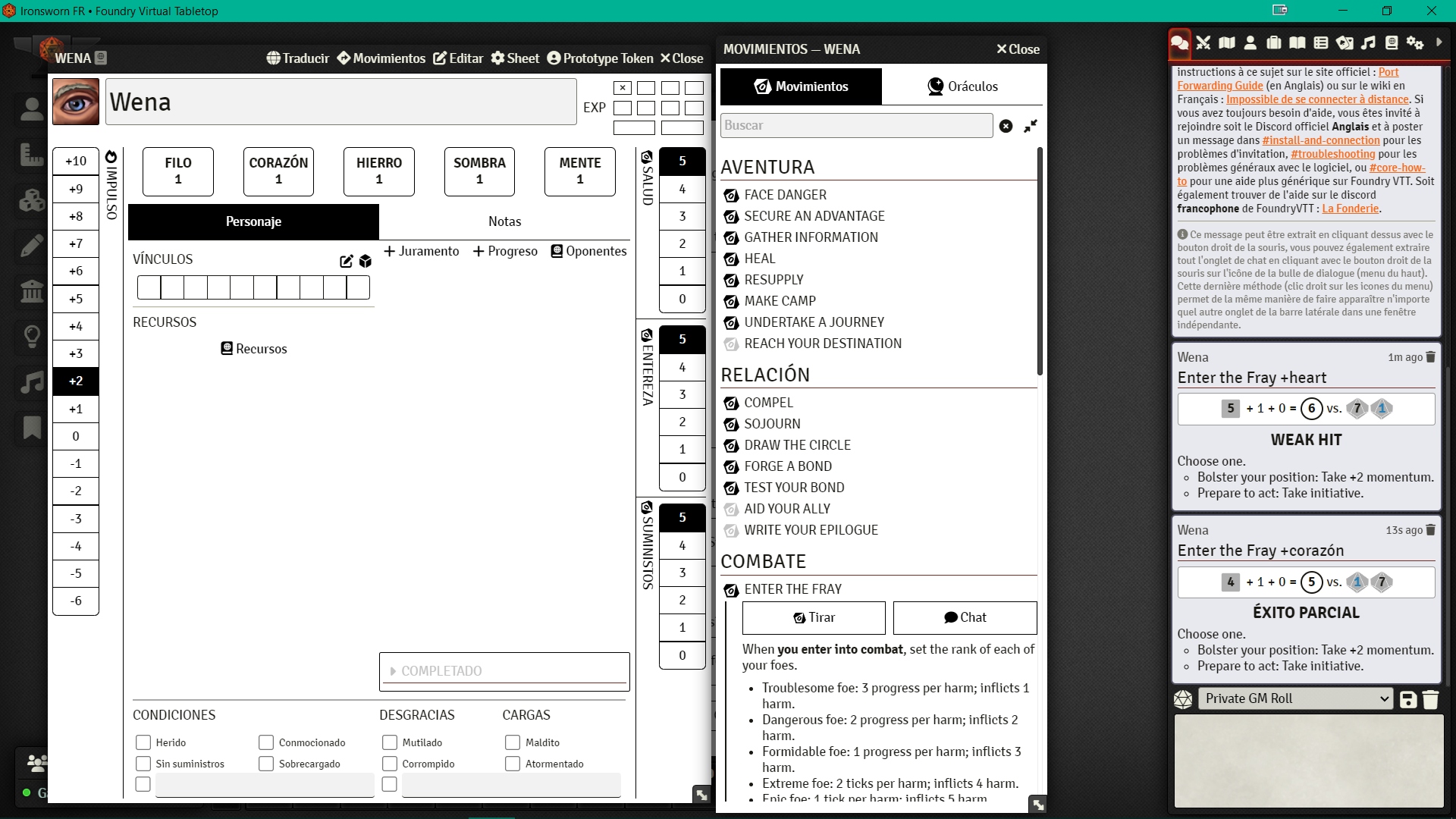Open the Combat Encounters sidebar tab
Image resolution: width=1456 pixels, height=819 pixels.
pyautogui.click(x=1203, y=43)
